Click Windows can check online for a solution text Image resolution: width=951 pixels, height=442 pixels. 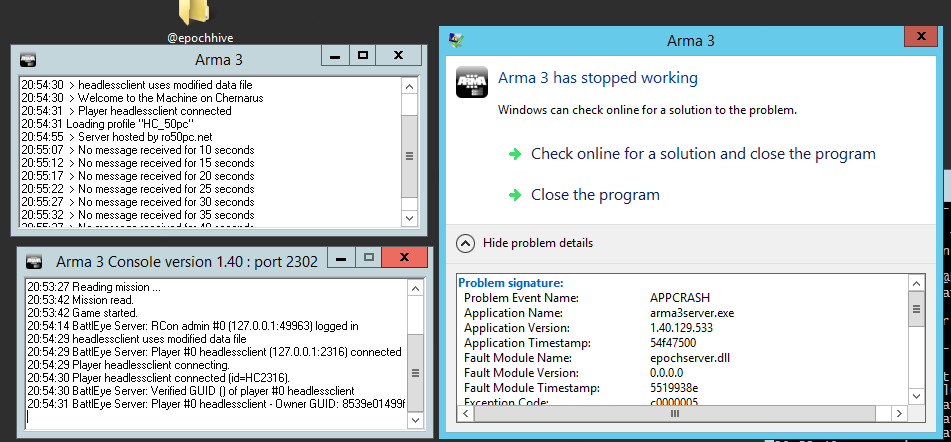click(x=647, y=110)
